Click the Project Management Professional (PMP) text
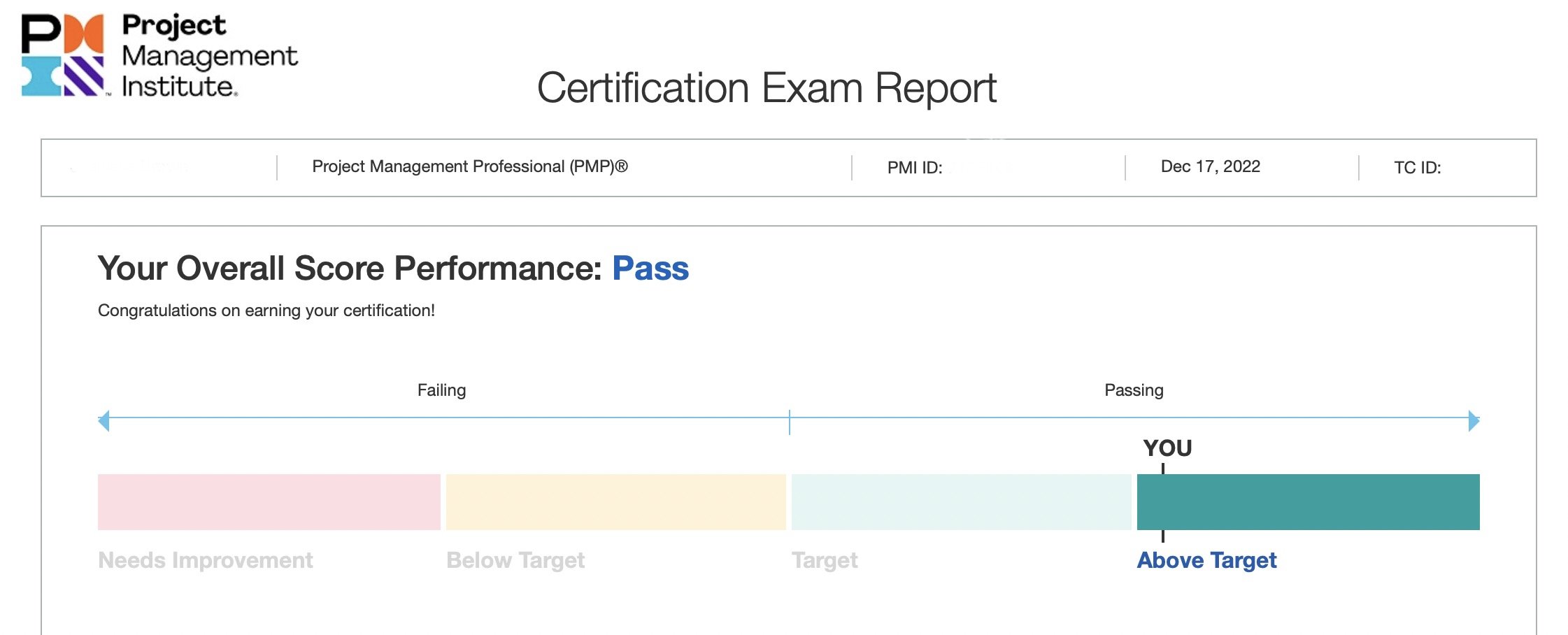 pos(470,166)
